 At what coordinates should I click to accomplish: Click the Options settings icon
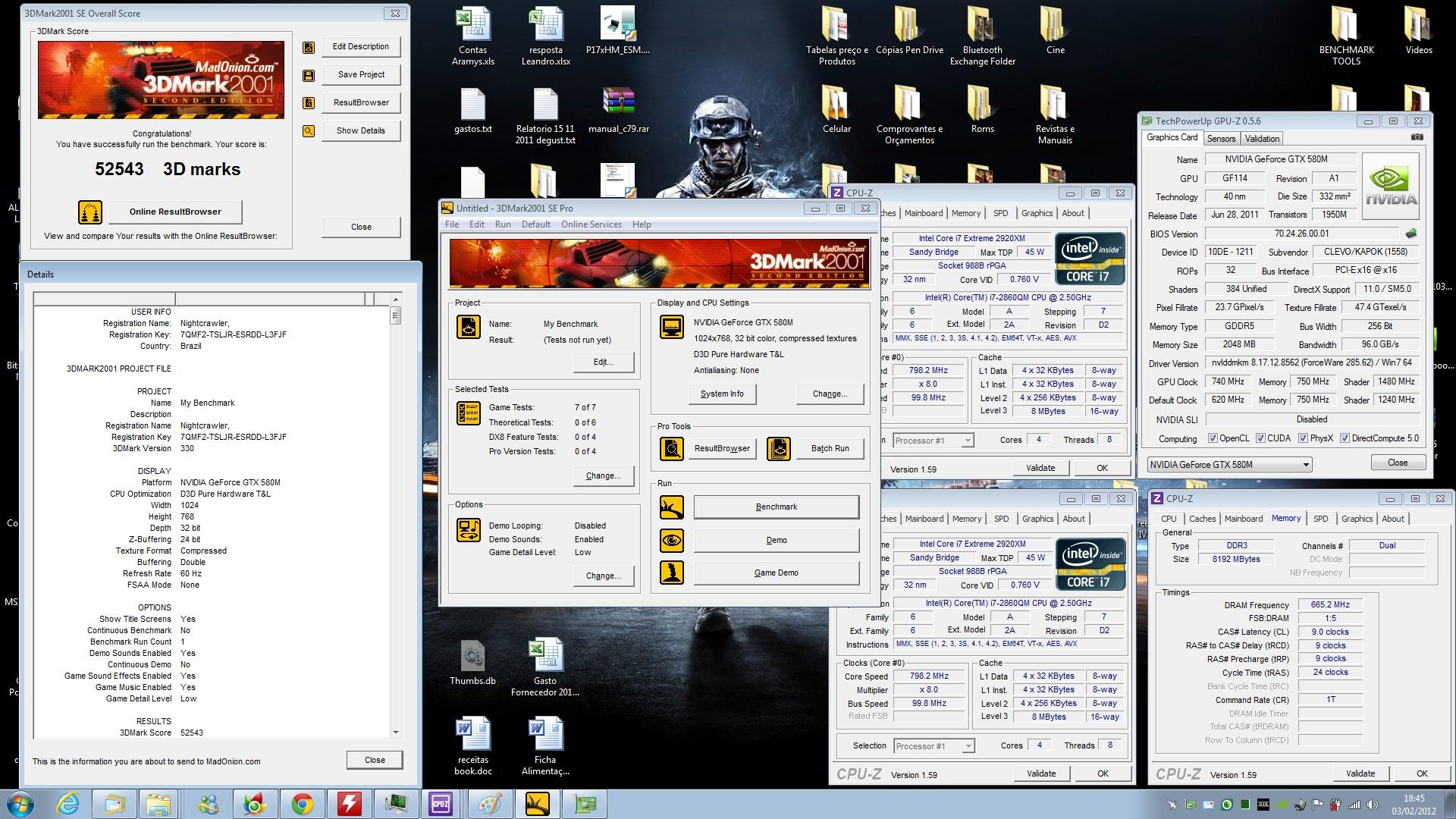tap(469, 530)
